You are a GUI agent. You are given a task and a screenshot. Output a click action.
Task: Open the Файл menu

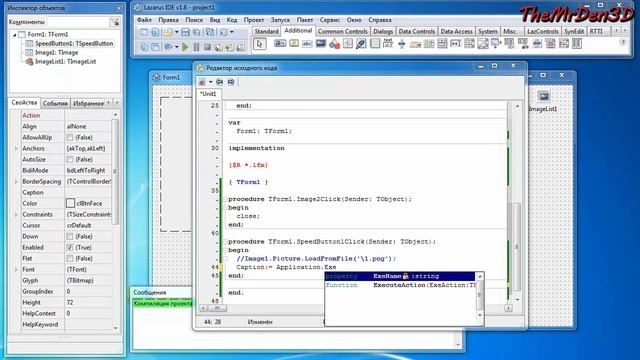click(144, 20)
